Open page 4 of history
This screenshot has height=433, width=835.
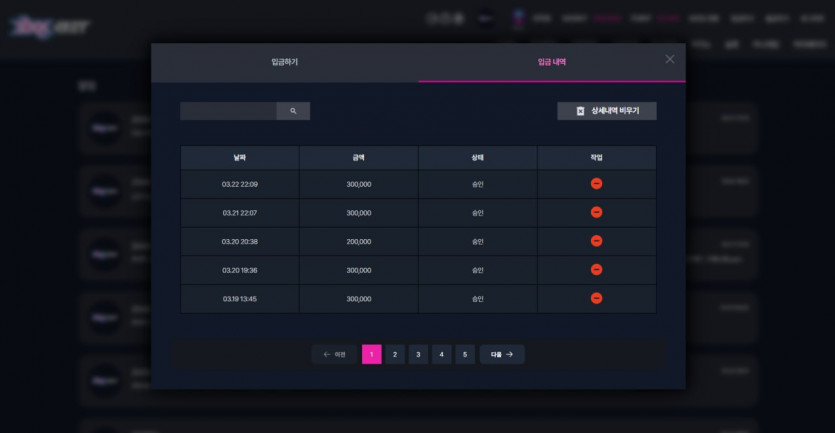(441, 354)
